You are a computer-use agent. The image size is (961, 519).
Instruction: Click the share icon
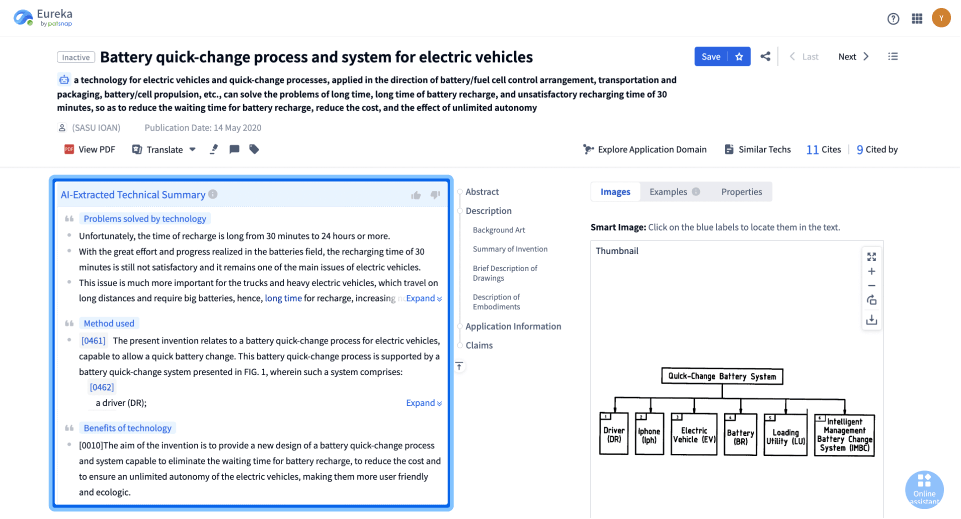pyautogui.click(x=765, y=56)
